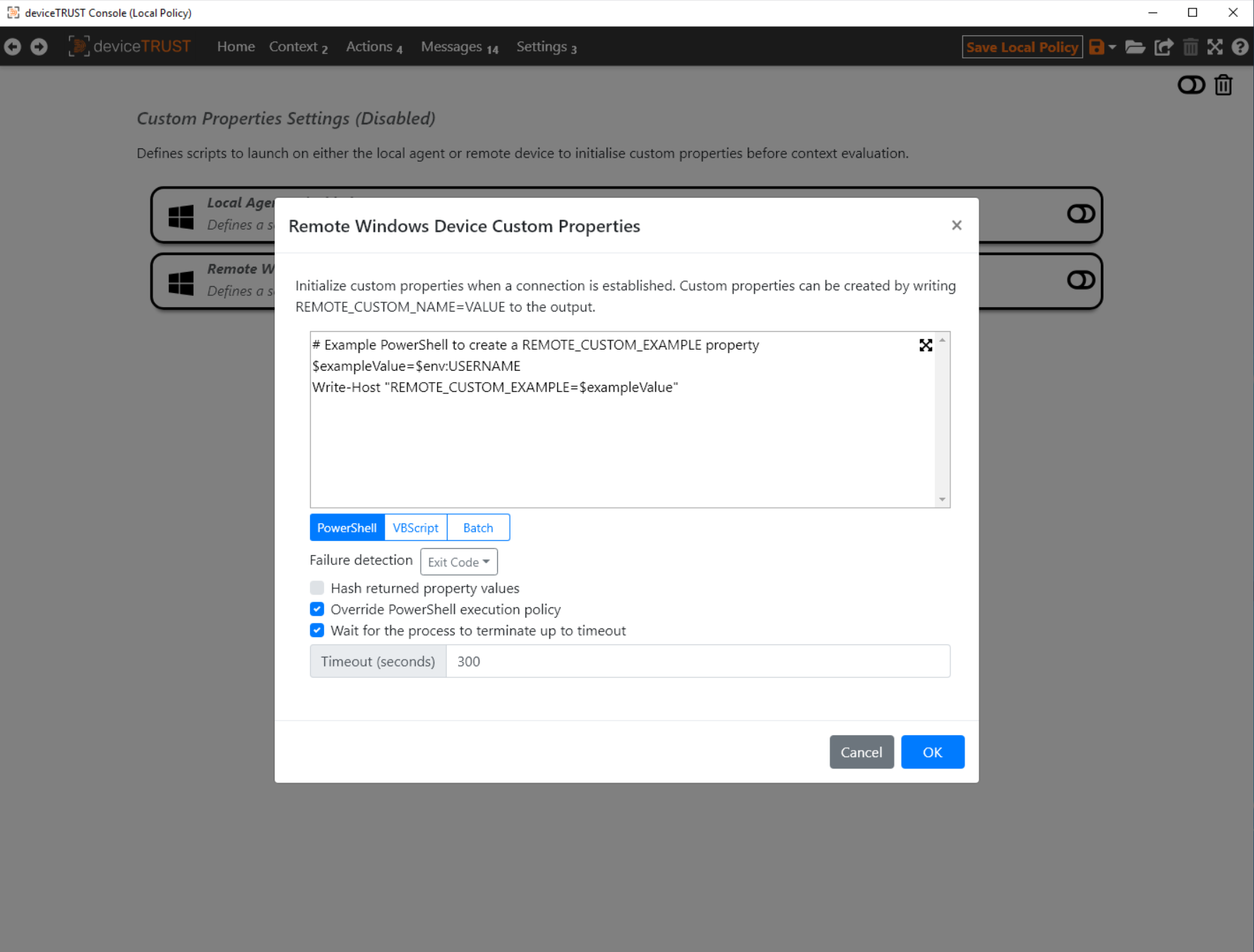This screenshot has height=952, width=1254.
Task: Open a policy file using the folder icon
Action: click(1135, 47)
